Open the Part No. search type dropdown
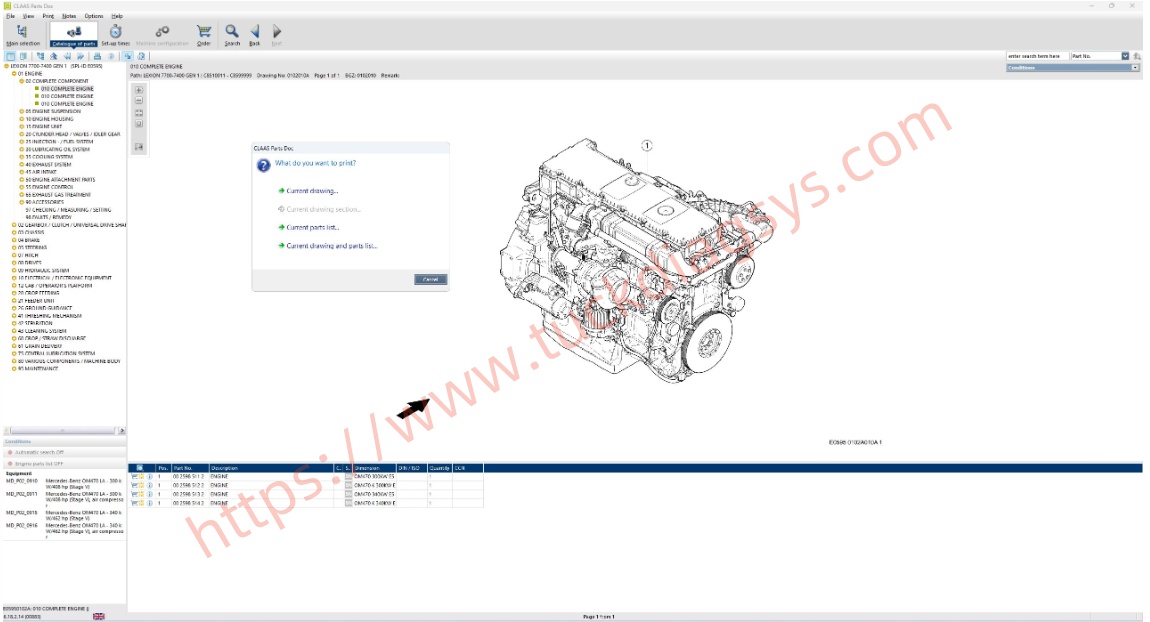 click(x=1125, y=56)
